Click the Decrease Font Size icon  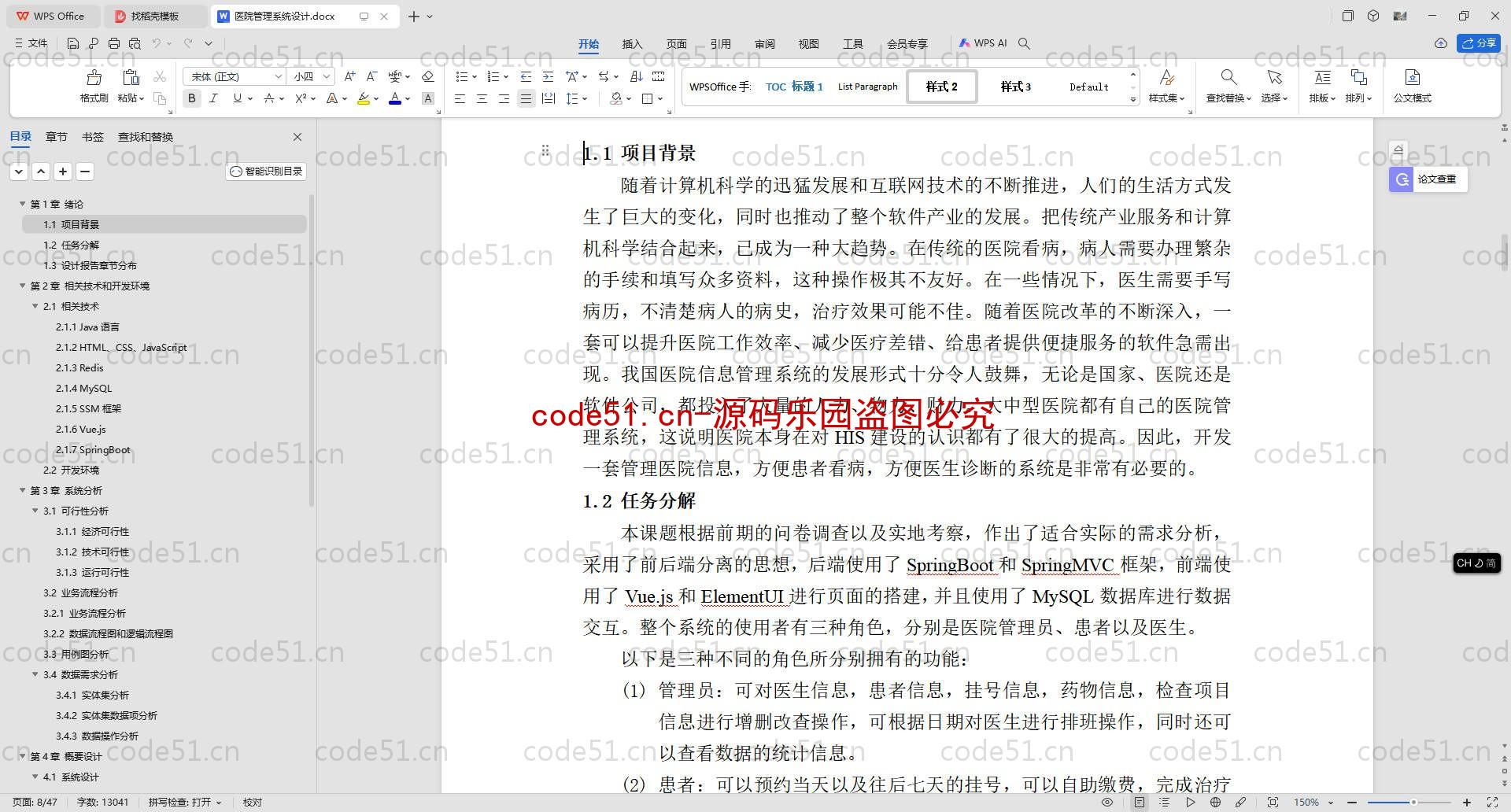(x=372, y=76)
